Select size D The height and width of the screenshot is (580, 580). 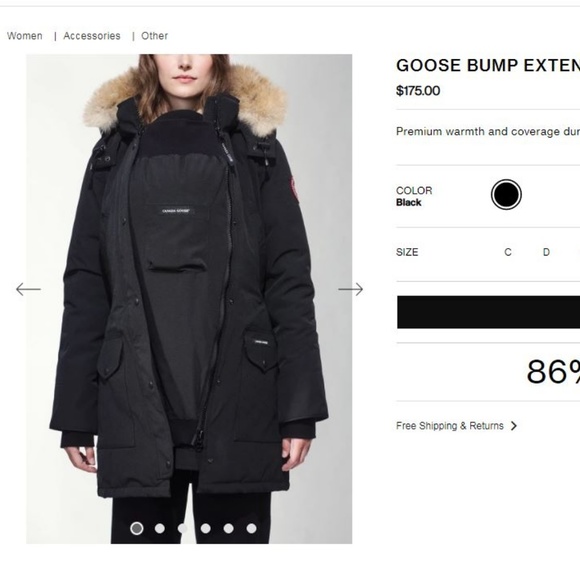click(x=546, y=252)
